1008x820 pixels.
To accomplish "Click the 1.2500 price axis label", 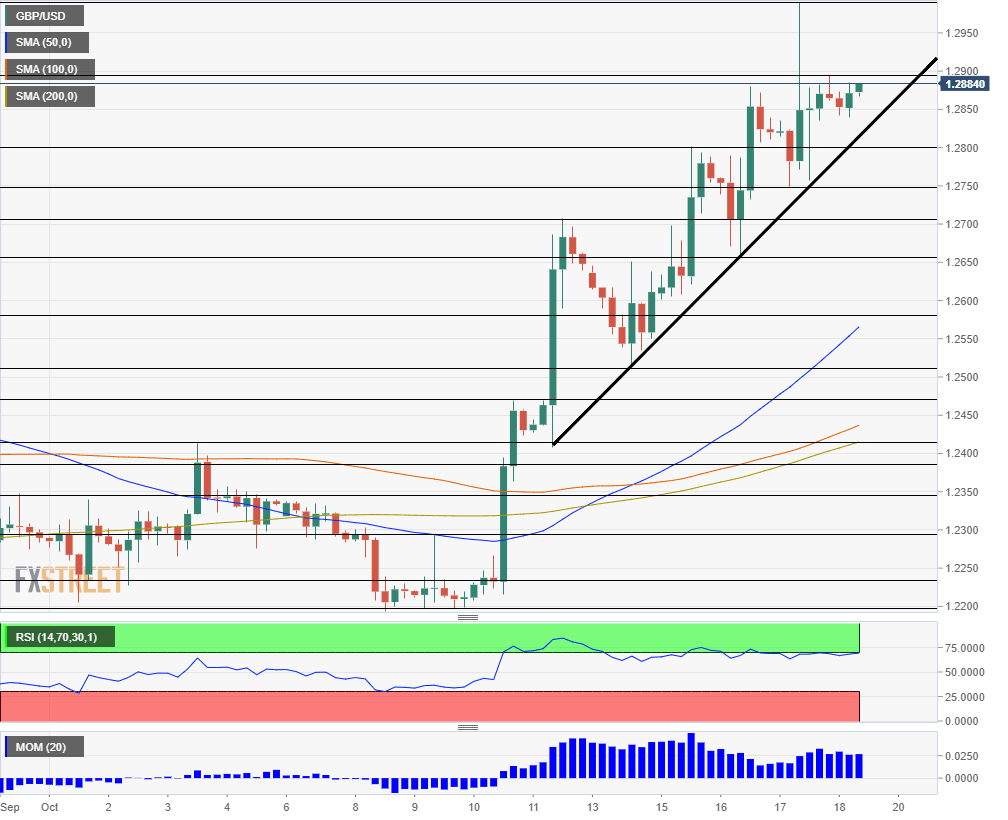I will (x=961, y=377).
